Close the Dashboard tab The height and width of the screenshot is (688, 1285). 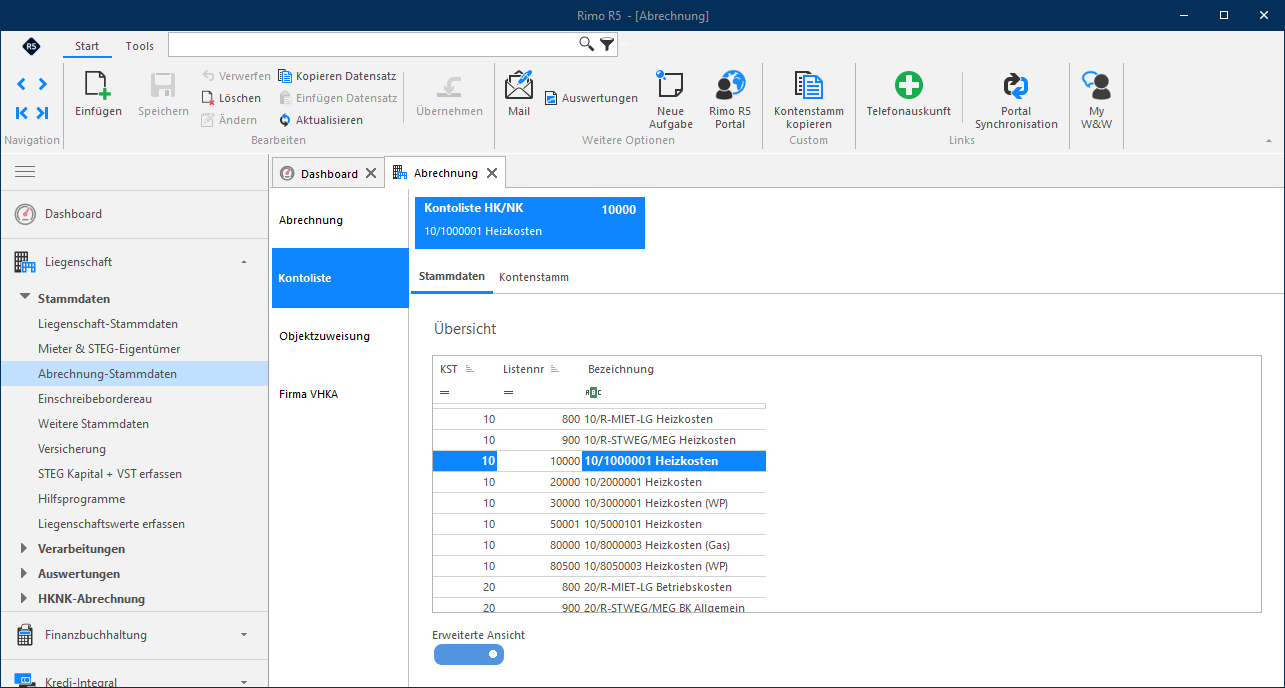371,173
